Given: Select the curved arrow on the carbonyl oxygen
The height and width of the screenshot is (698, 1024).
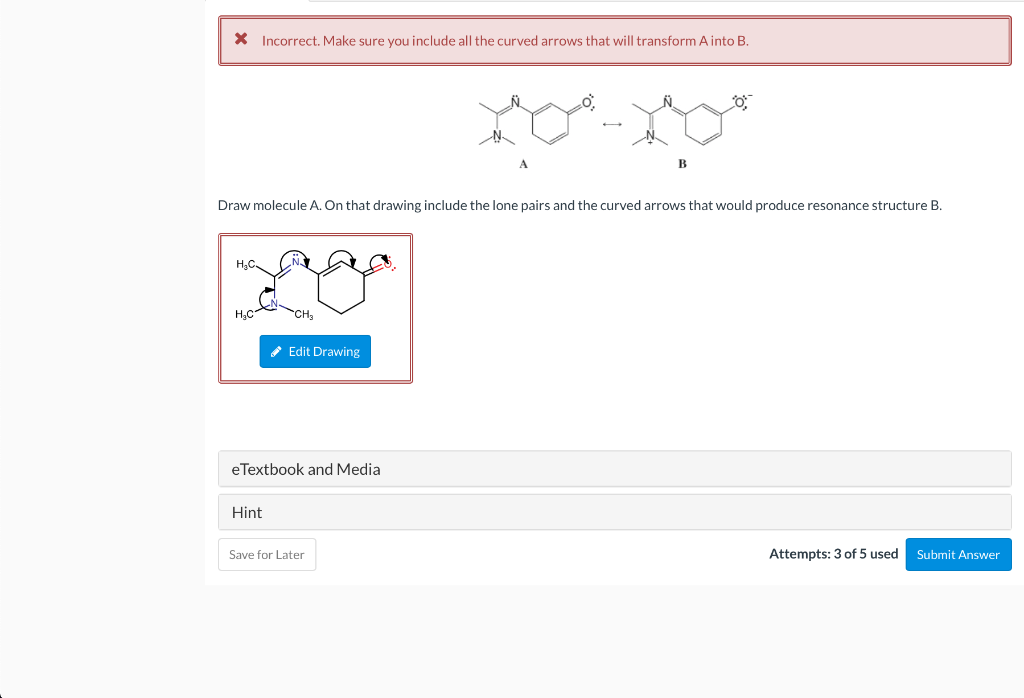Looking at the screenshot, I should [x=379, y=258].
